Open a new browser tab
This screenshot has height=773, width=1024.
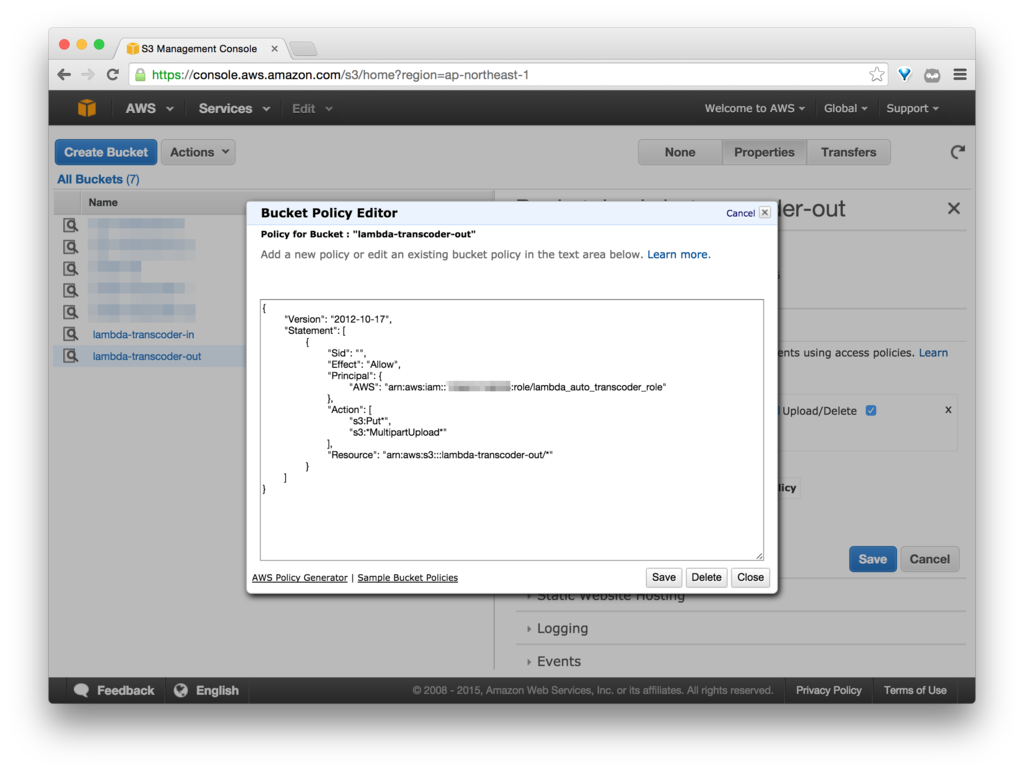coord(303,48)
